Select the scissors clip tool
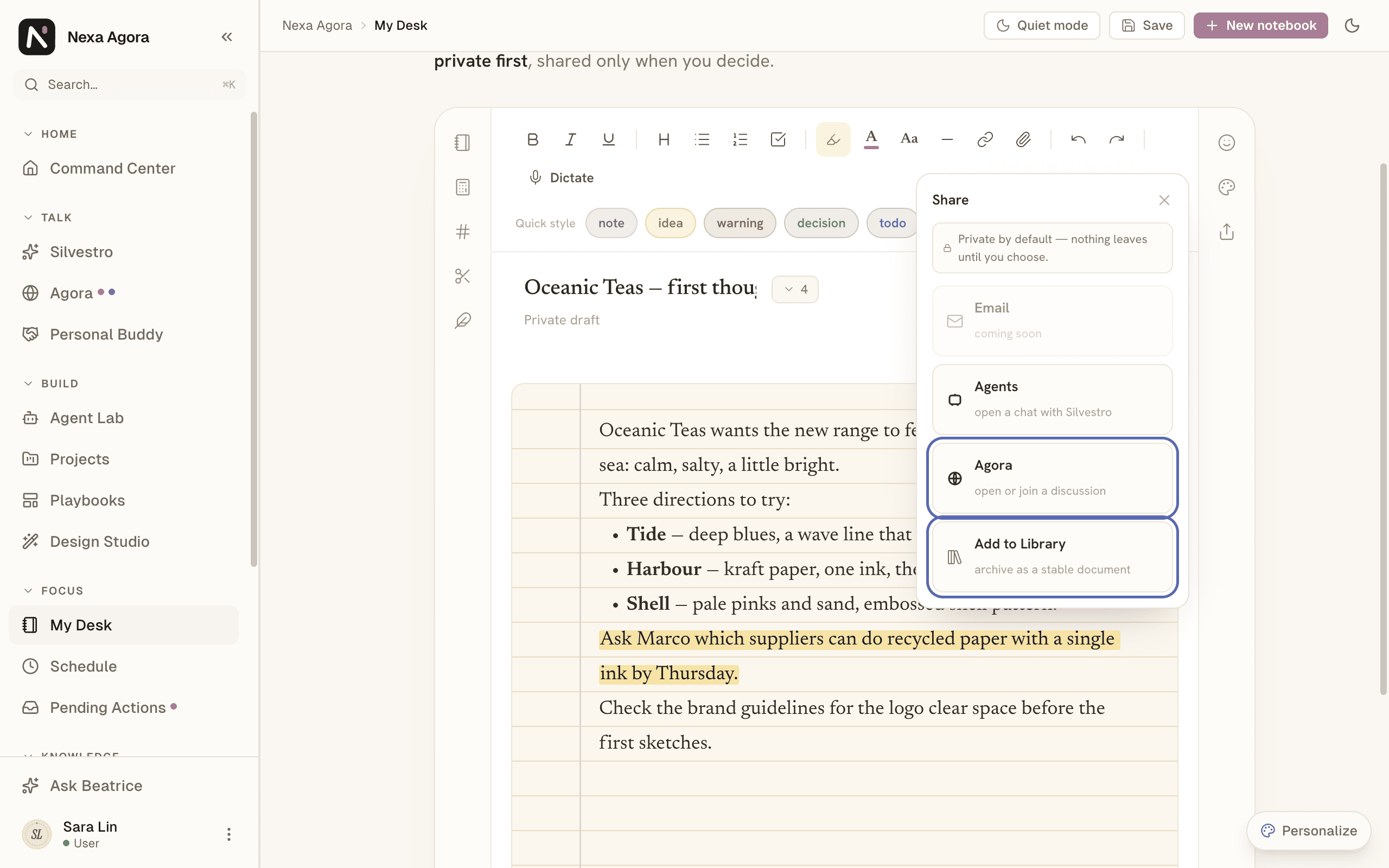 pos(463,276)
